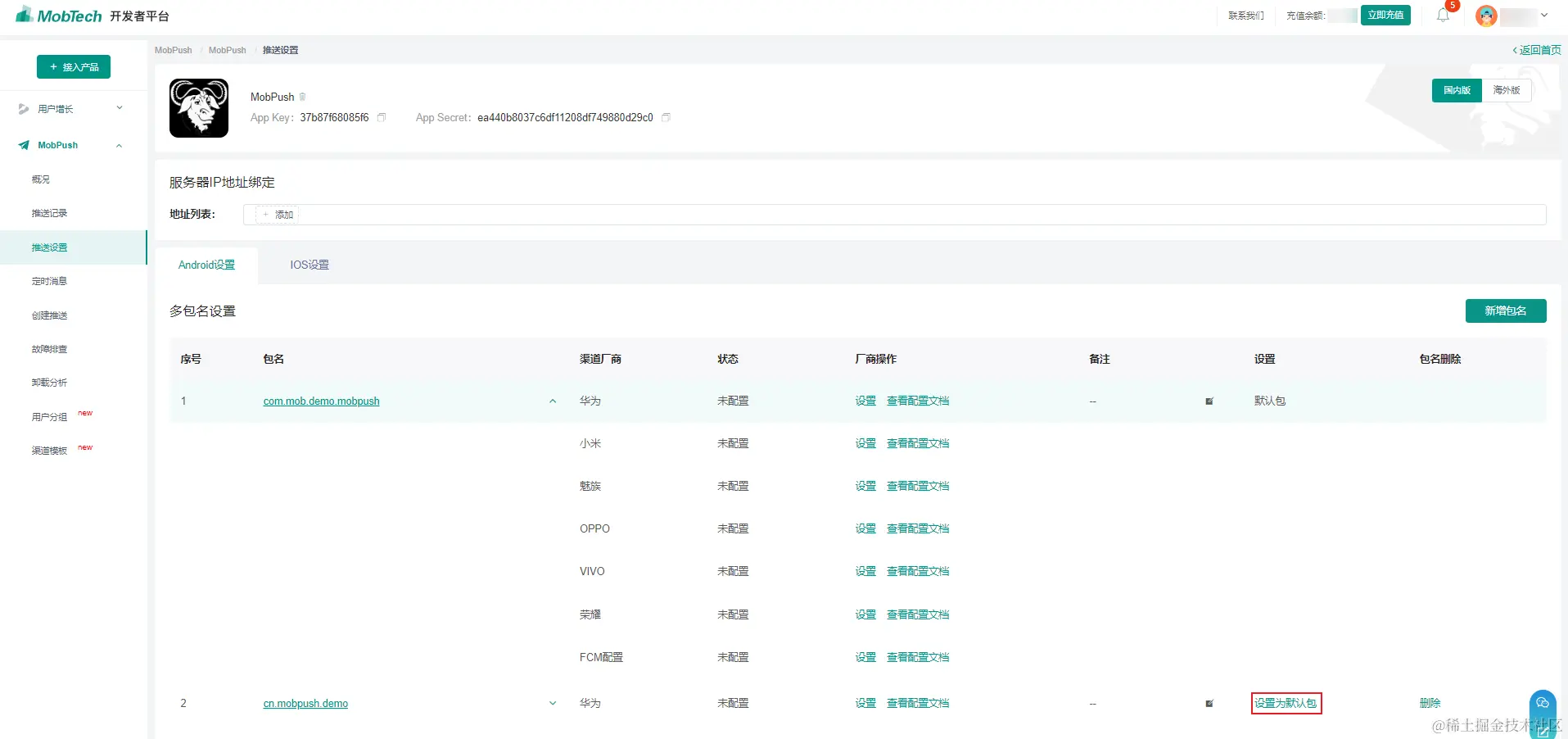Copy the App Key value
Screen dimensions: 1568x739
[382, 118]
